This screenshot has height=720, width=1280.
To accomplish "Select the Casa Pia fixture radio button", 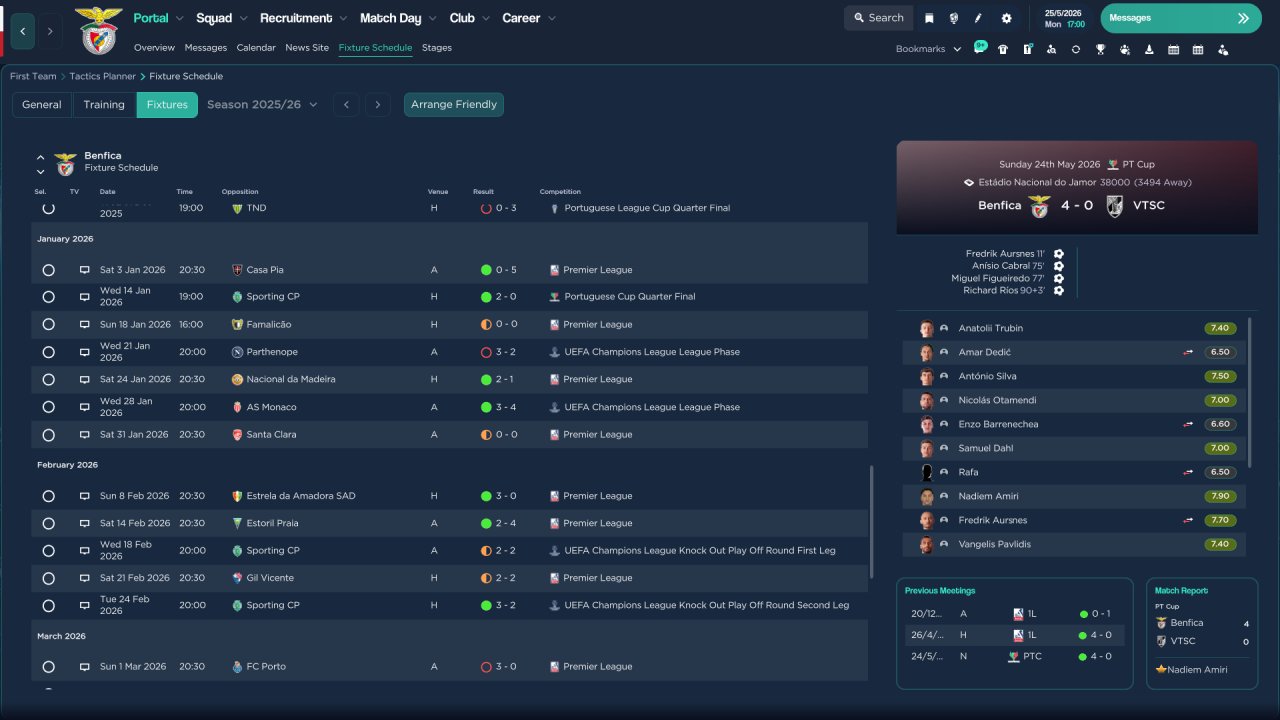I will tap(48, 270).
